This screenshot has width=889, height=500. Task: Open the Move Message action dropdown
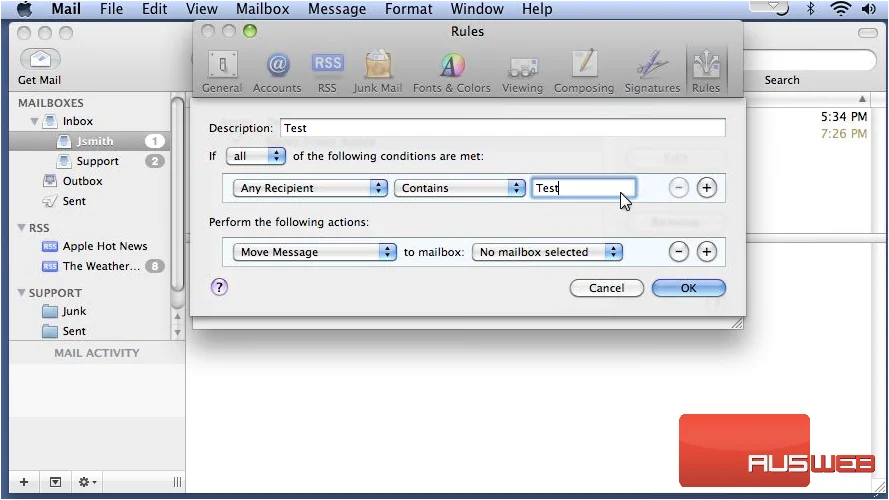click(315, 252)
